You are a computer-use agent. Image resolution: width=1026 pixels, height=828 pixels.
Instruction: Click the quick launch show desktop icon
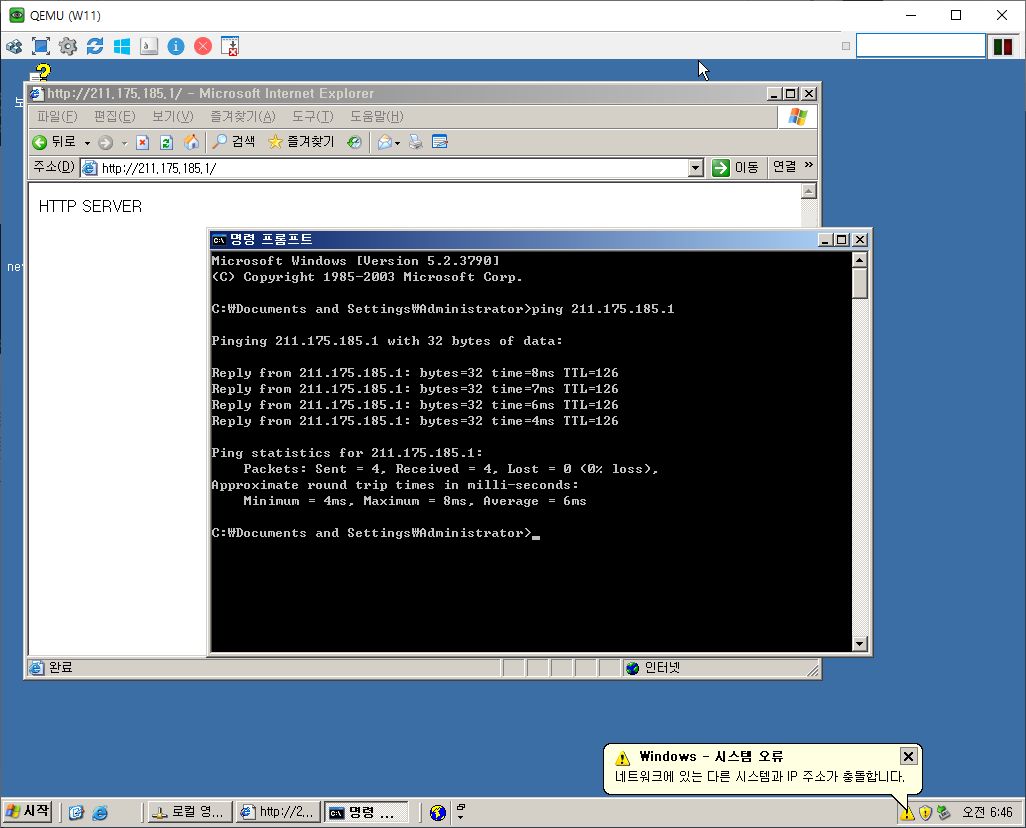click(77, 813)
